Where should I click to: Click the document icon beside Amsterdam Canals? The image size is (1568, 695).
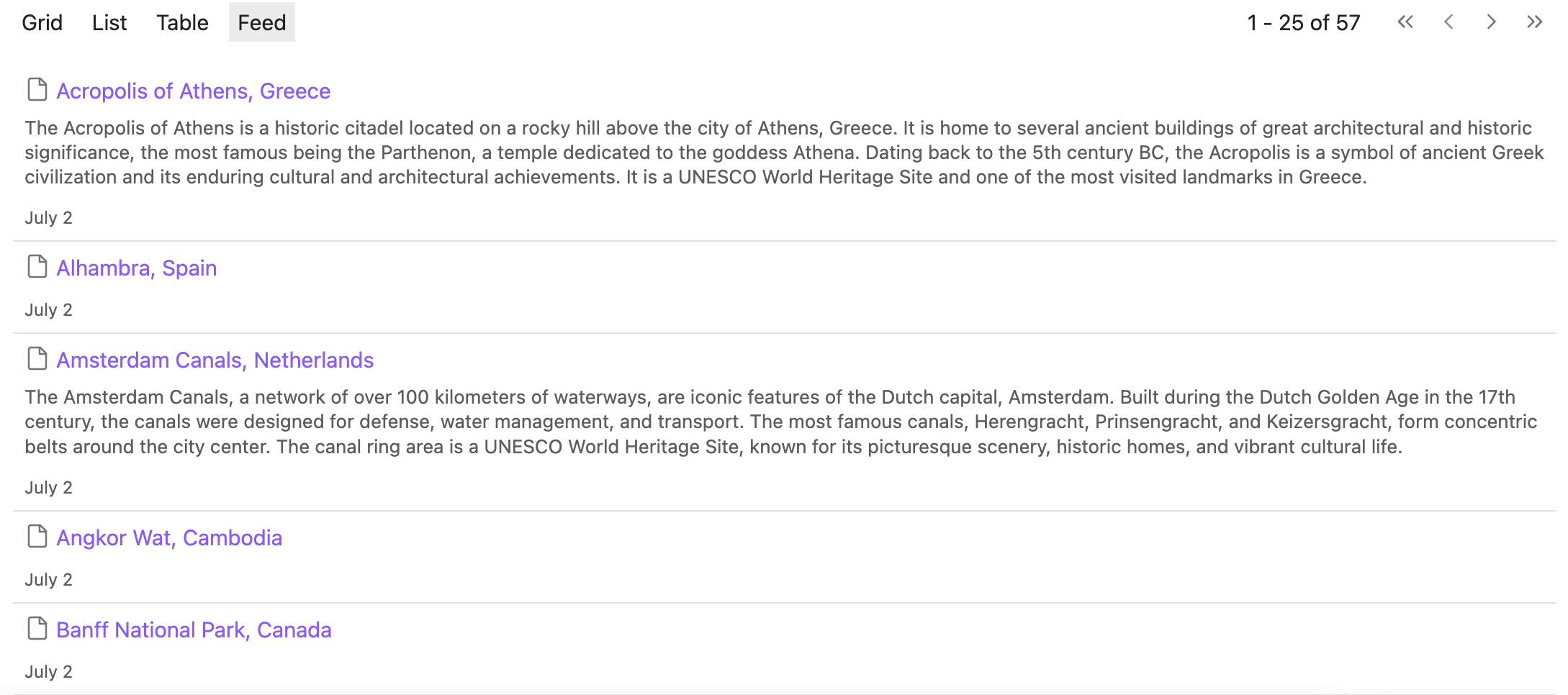click(37, 359)
